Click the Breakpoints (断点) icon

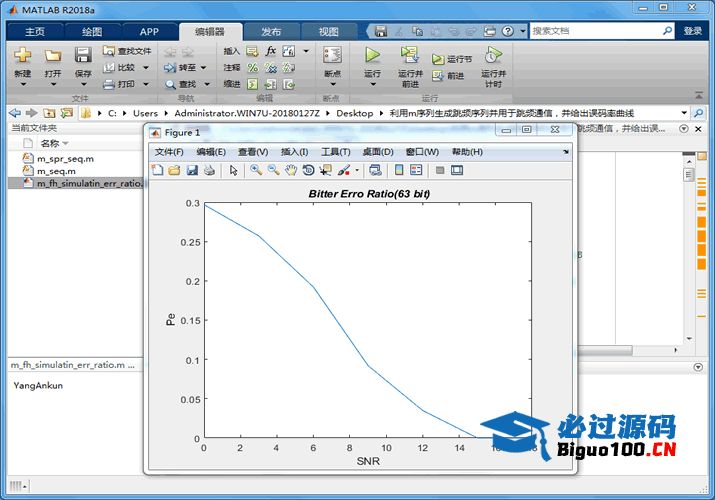pyautogui.click(x=332, y=56)
